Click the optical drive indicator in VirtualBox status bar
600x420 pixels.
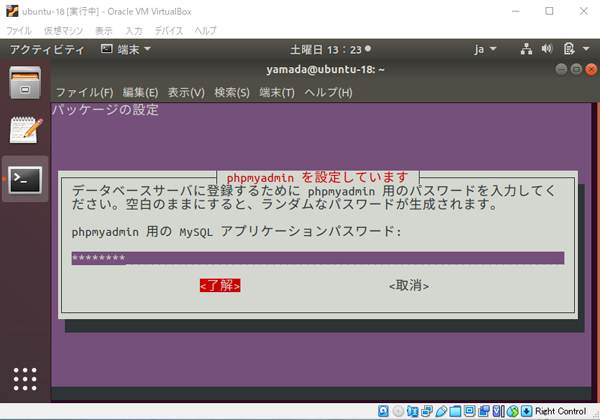click(x=398, y=411)
